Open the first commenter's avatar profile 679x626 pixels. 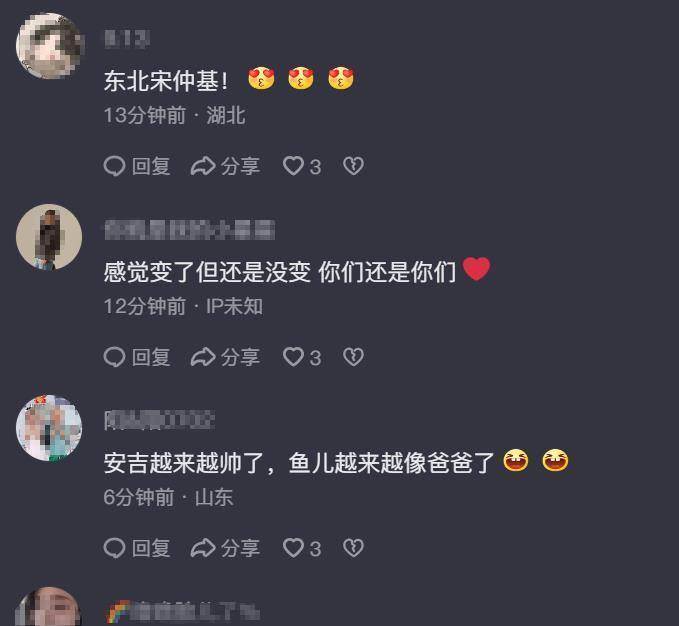[x=49, y=46]
